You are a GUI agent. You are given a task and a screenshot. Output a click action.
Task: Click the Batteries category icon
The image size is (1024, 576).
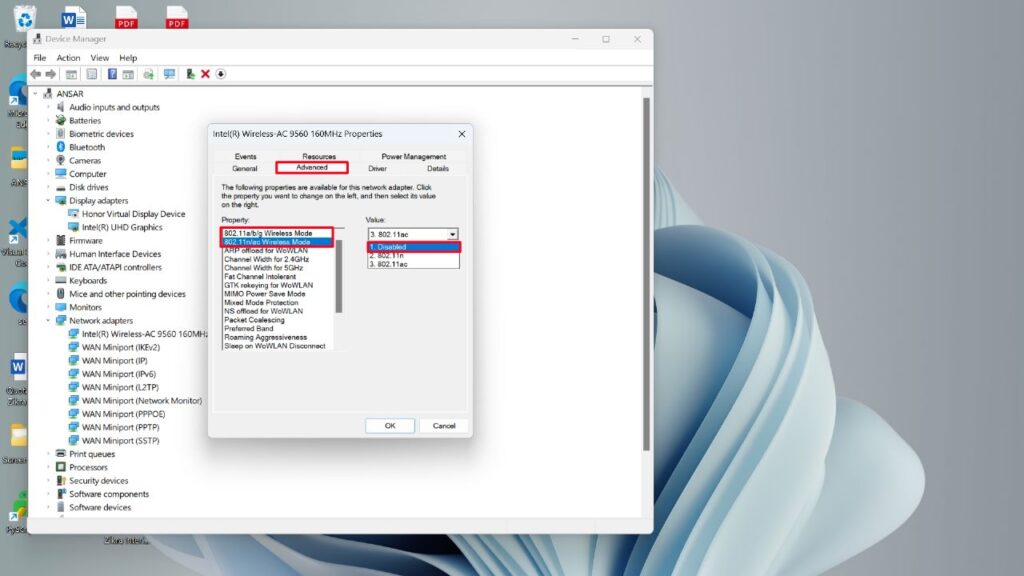tap(61, 120)
